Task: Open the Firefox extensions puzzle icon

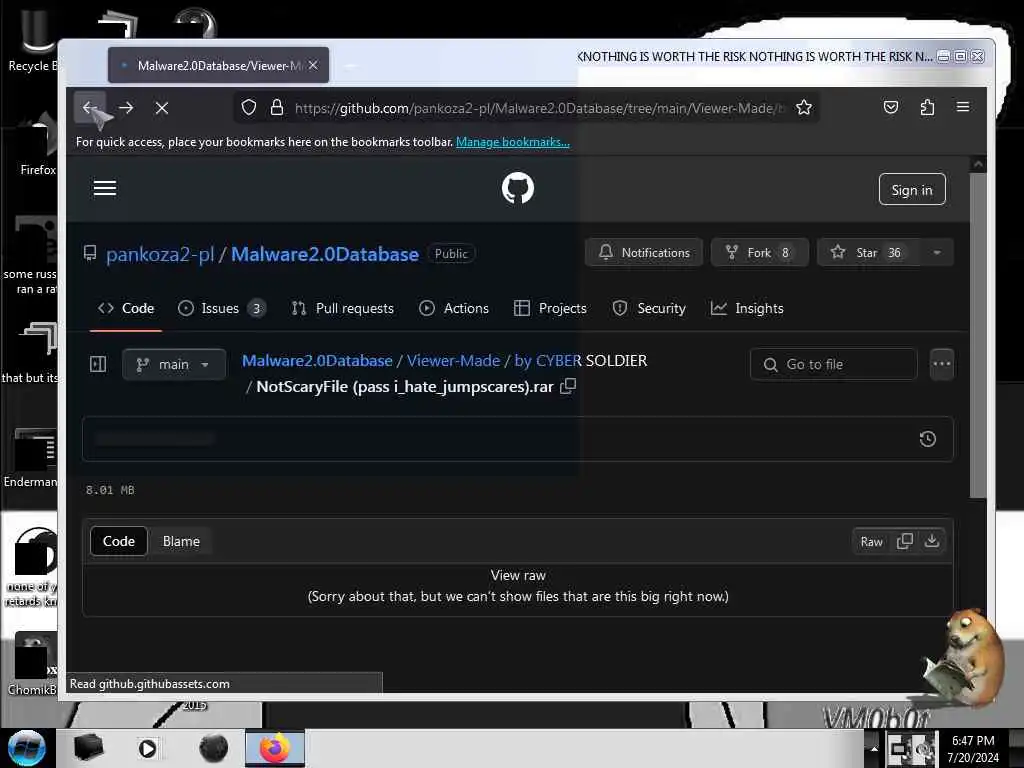Action: tap(927, 107)
